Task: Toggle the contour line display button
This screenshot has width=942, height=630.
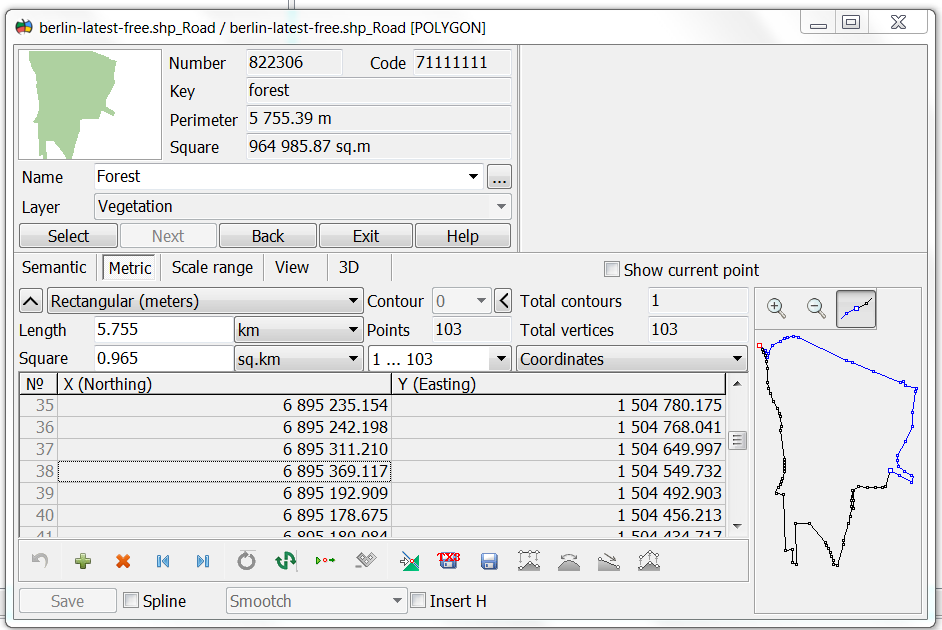Action: 856,309
